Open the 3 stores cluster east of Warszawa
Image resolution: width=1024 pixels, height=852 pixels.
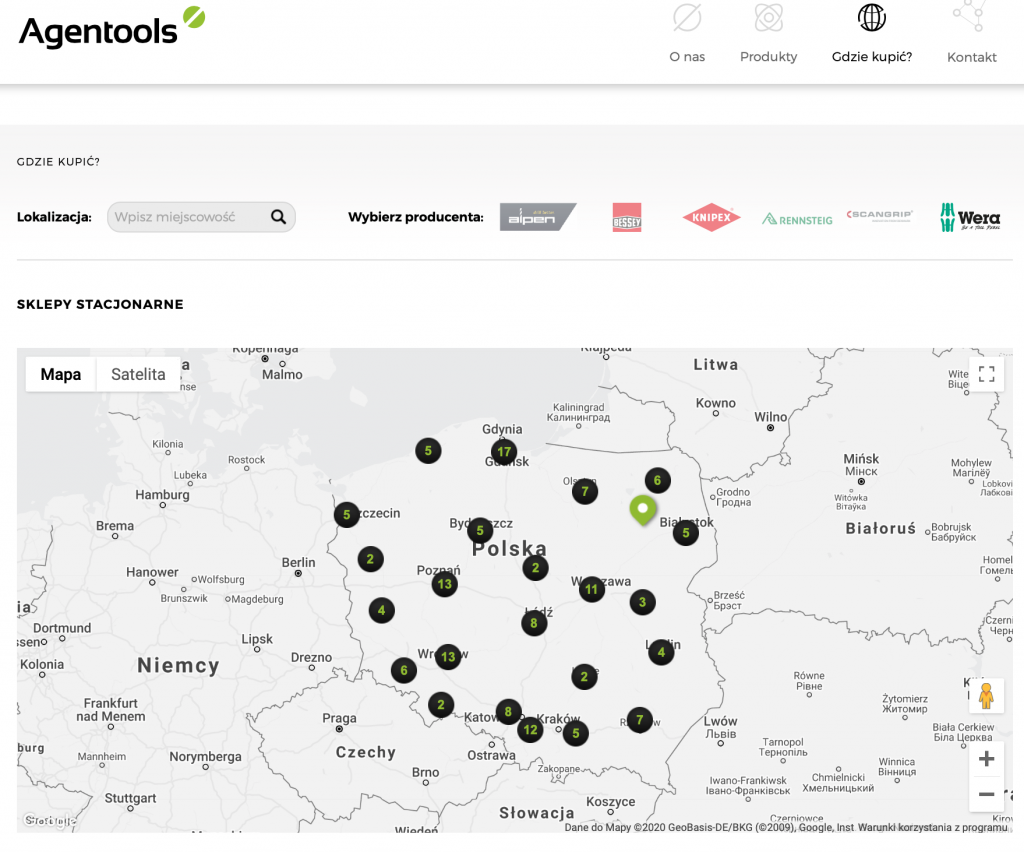pyautogui.click(x=643, y=602)
